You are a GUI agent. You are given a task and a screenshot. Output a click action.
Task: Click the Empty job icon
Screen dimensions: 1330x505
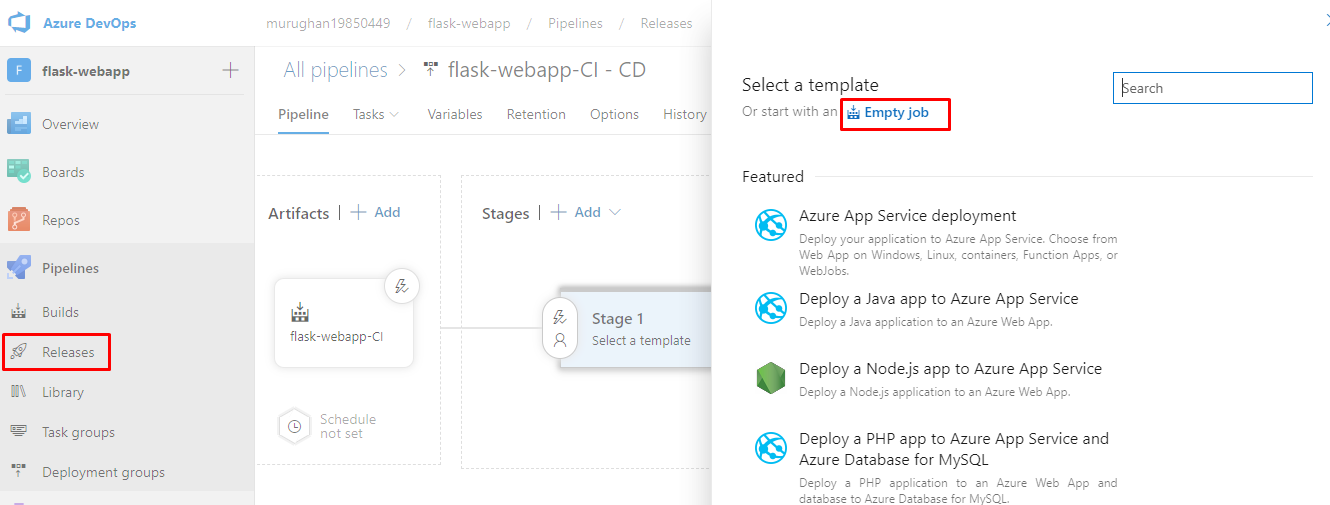853,113
